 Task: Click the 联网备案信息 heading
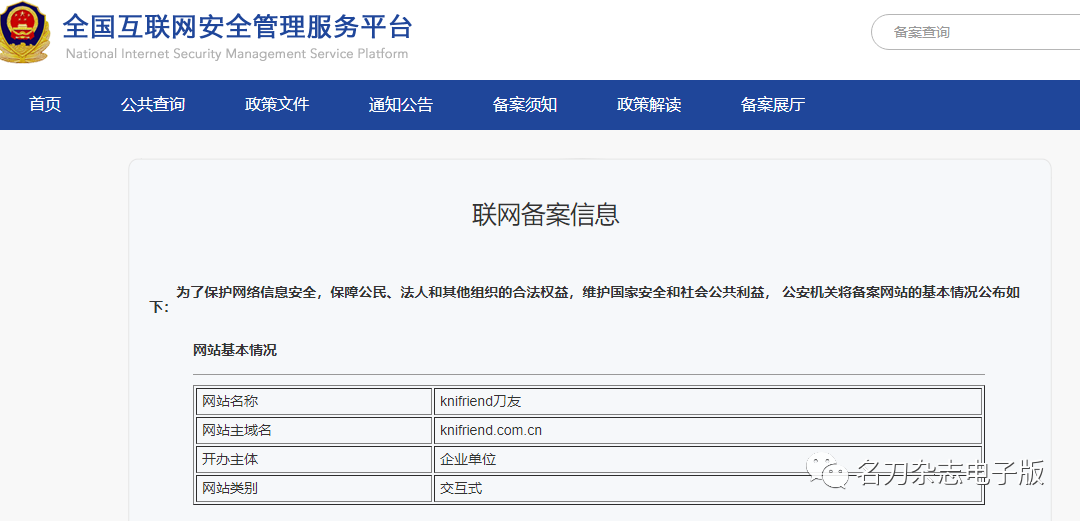pyautogui.click(x=546, y=214)
